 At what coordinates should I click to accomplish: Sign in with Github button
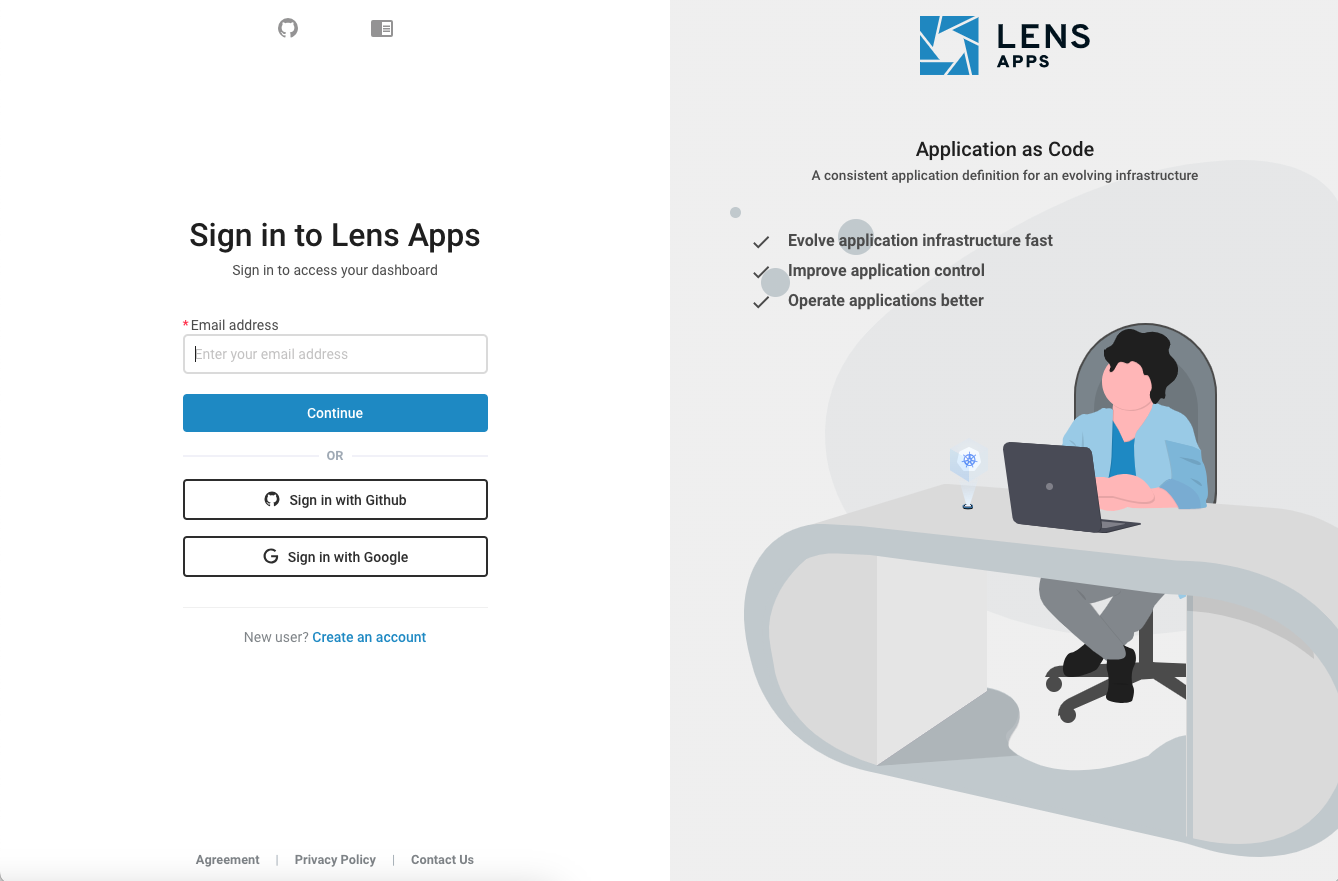[x=335, y=500]
